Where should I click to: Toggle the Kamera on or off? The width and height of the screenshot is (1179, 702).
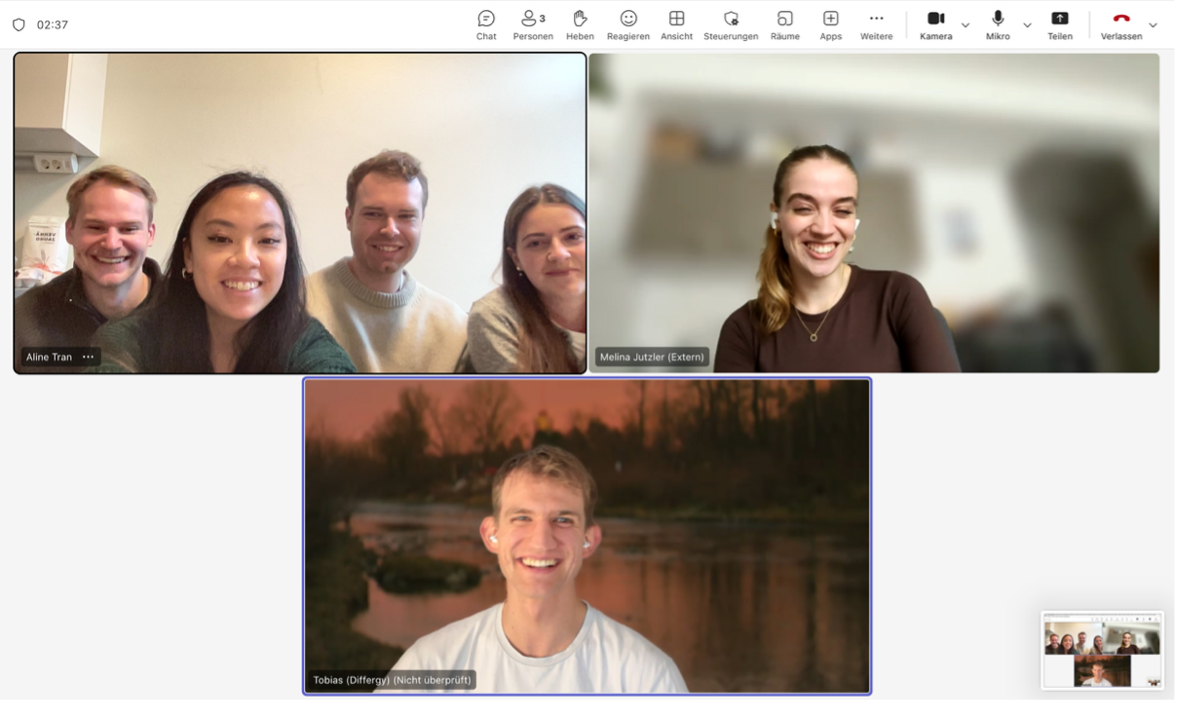935,24
